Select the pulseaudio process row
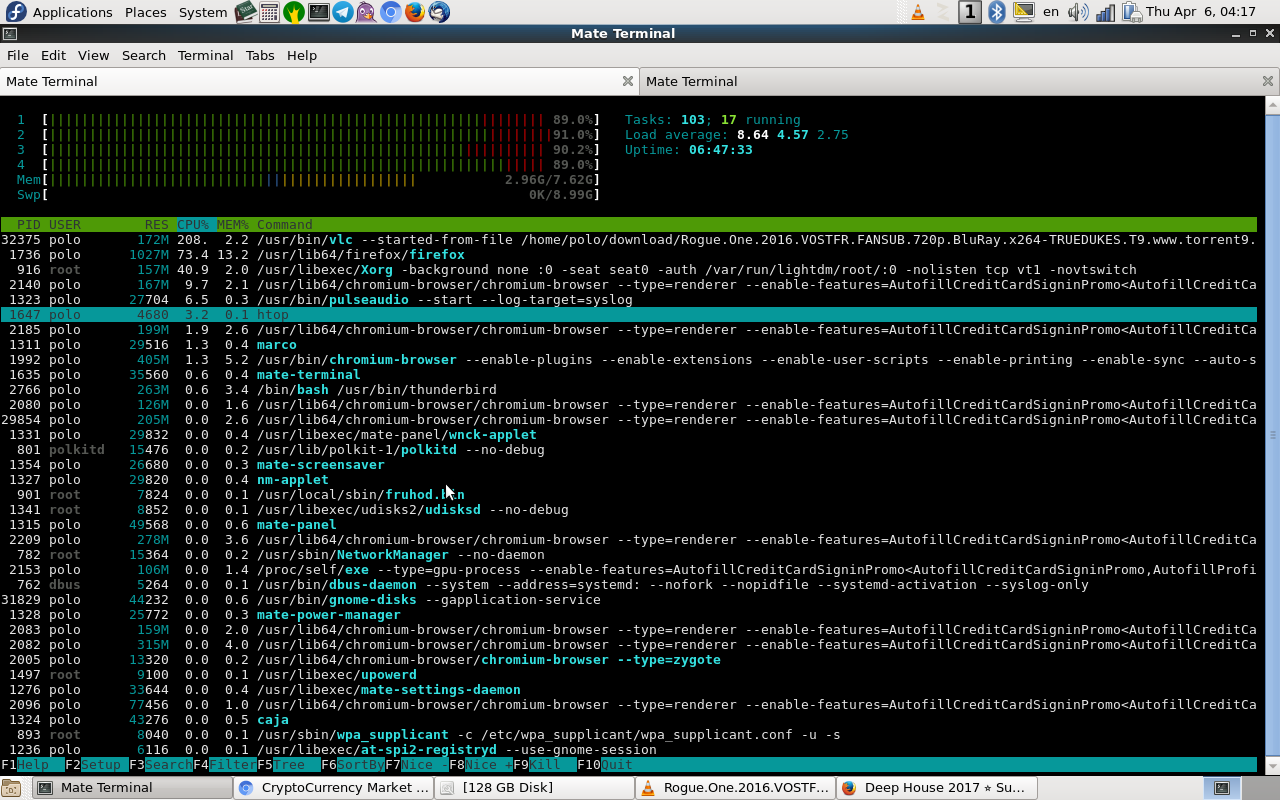The height and width of the screenshot is (800, 1280). coord(628,300)
